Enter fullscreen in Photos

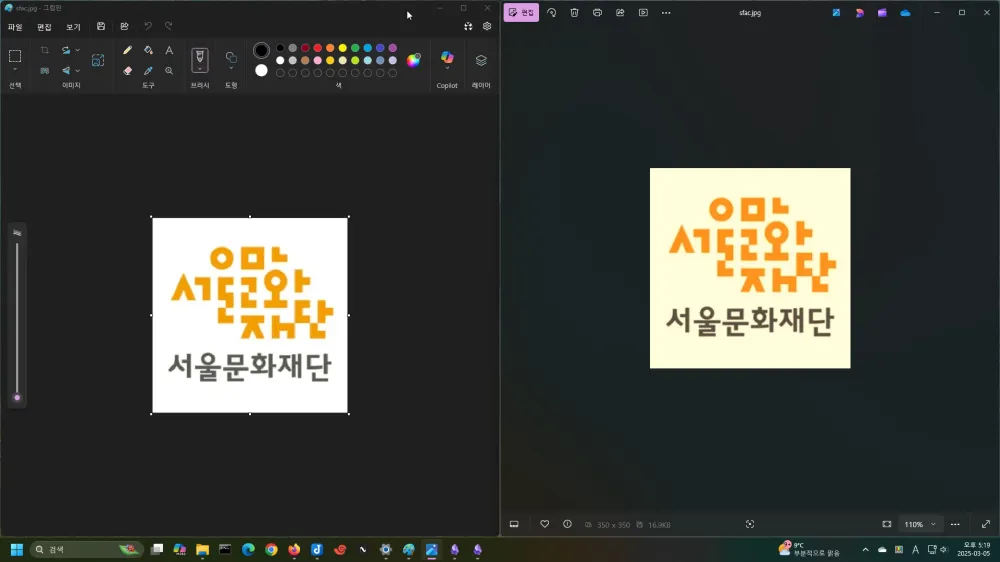click(x=985, y=524)
